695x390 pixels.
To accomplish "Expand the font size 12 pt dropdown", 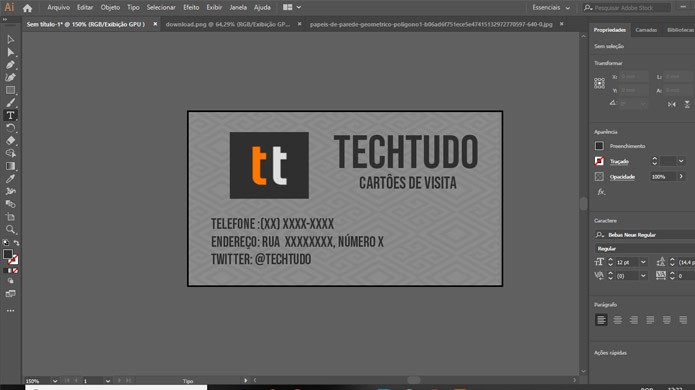I will point(643,262).
